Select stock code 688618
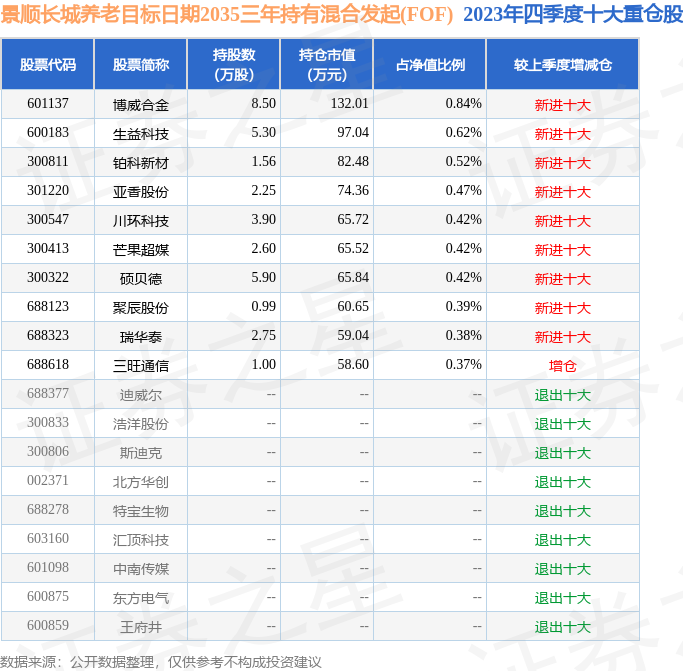 (x=48, y=364)
